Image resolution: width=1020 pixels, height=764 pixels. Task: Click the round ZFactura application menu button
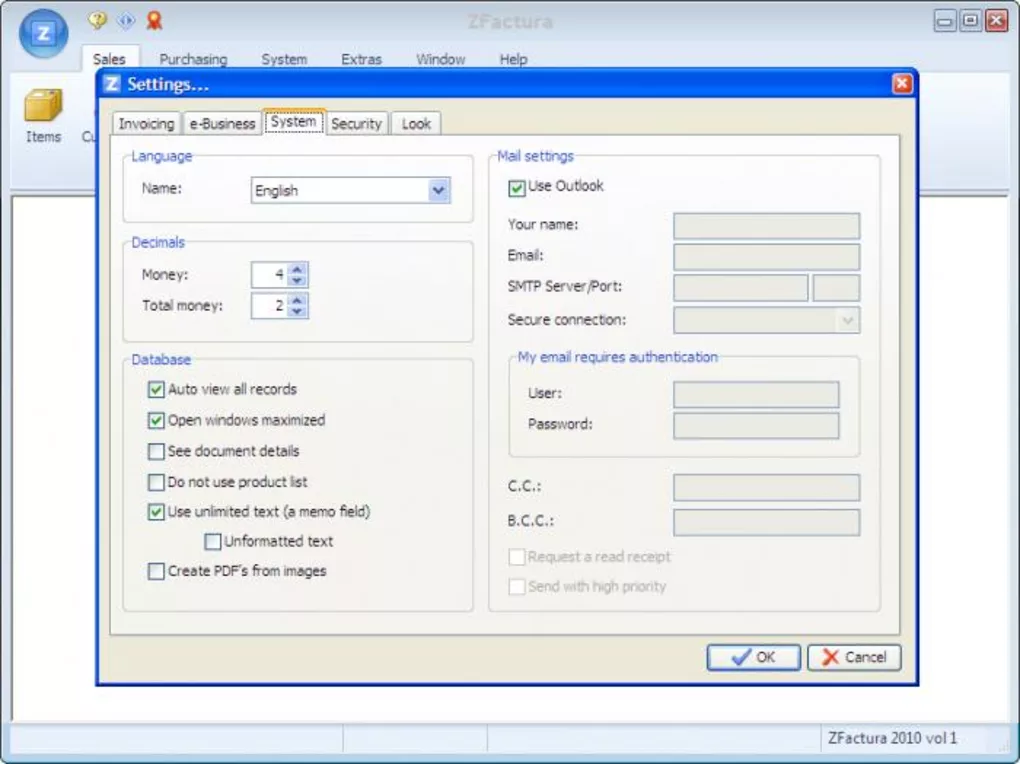43,33
